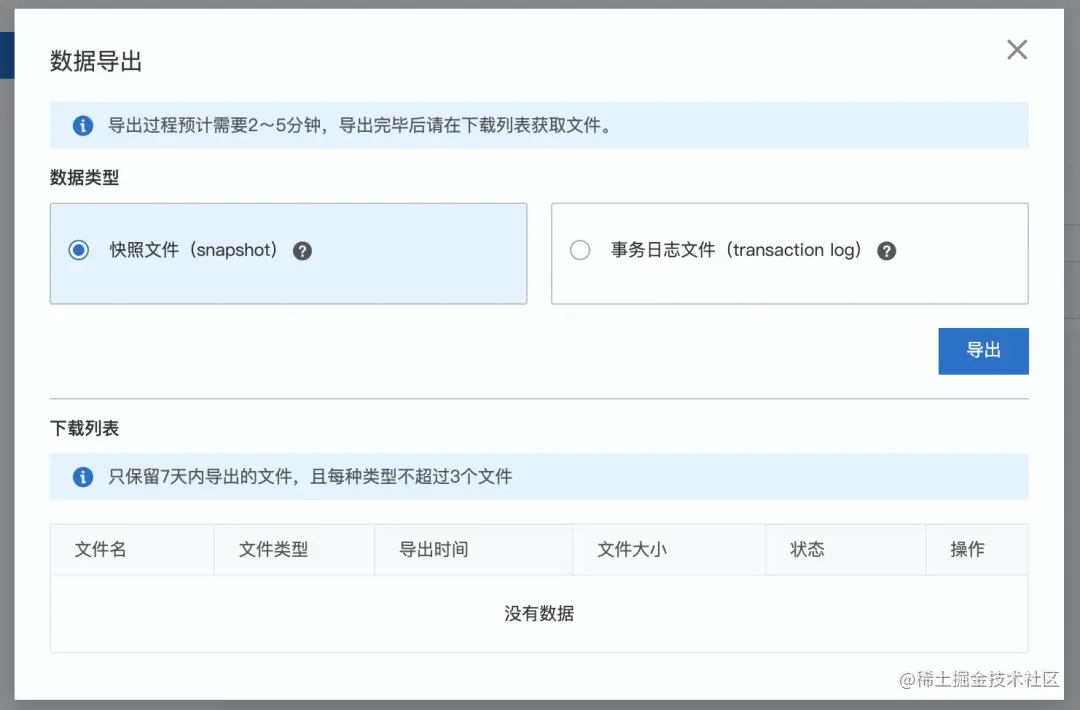
Task: Select the 快照文件 (snapshot) radio button
Action: [x=79, y=250]
